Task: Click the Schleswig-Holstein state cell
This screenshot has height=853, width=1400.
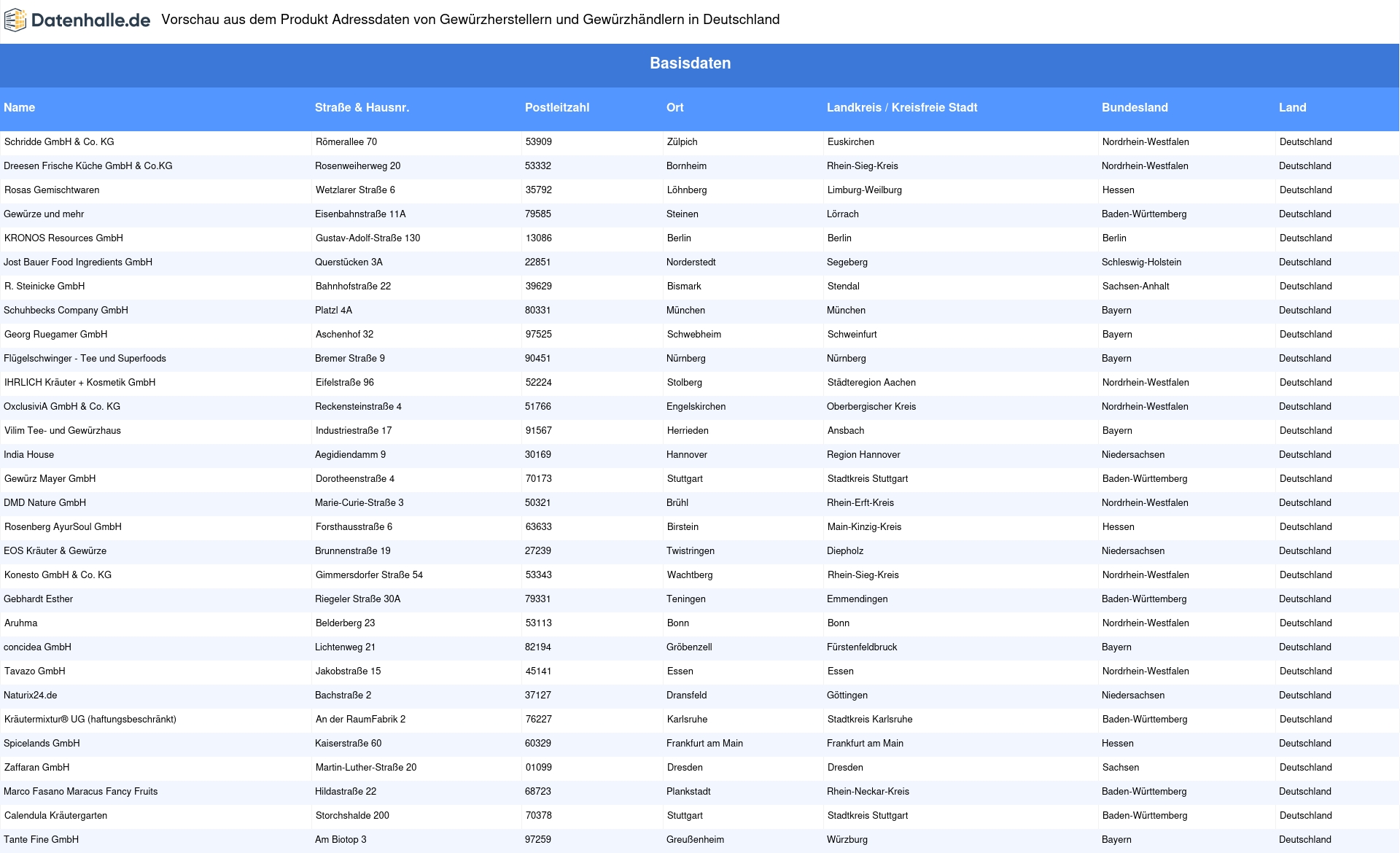Action: click(x=1141, y=262)
